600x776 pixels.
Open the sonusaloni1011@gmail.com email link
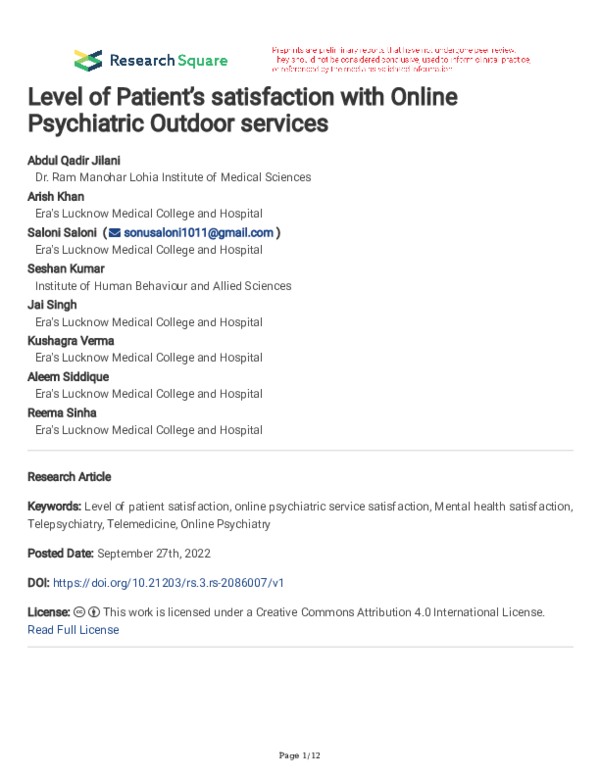click(199, 233)
